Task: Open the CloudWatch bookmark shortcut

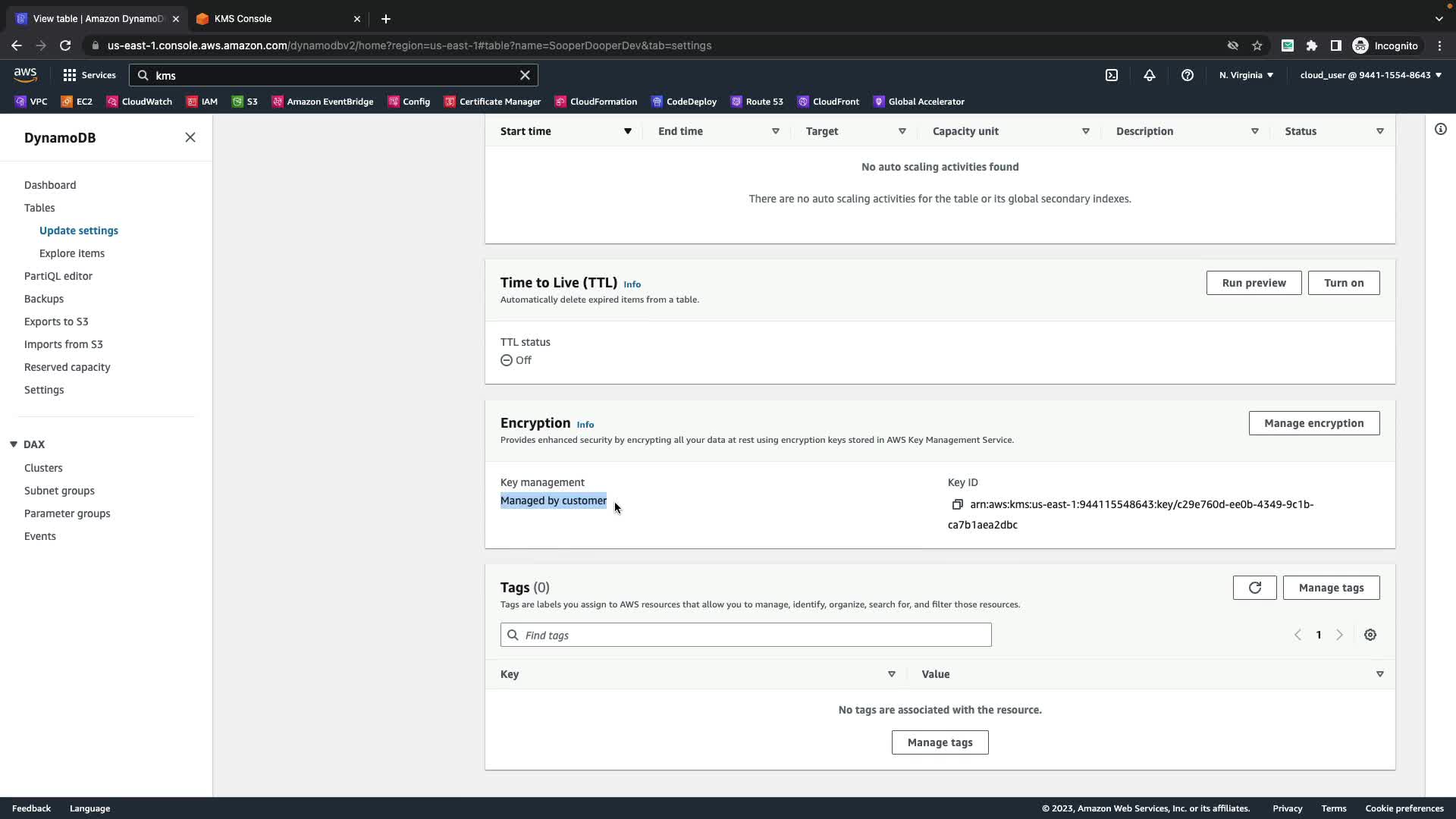Action: point(140,102)
